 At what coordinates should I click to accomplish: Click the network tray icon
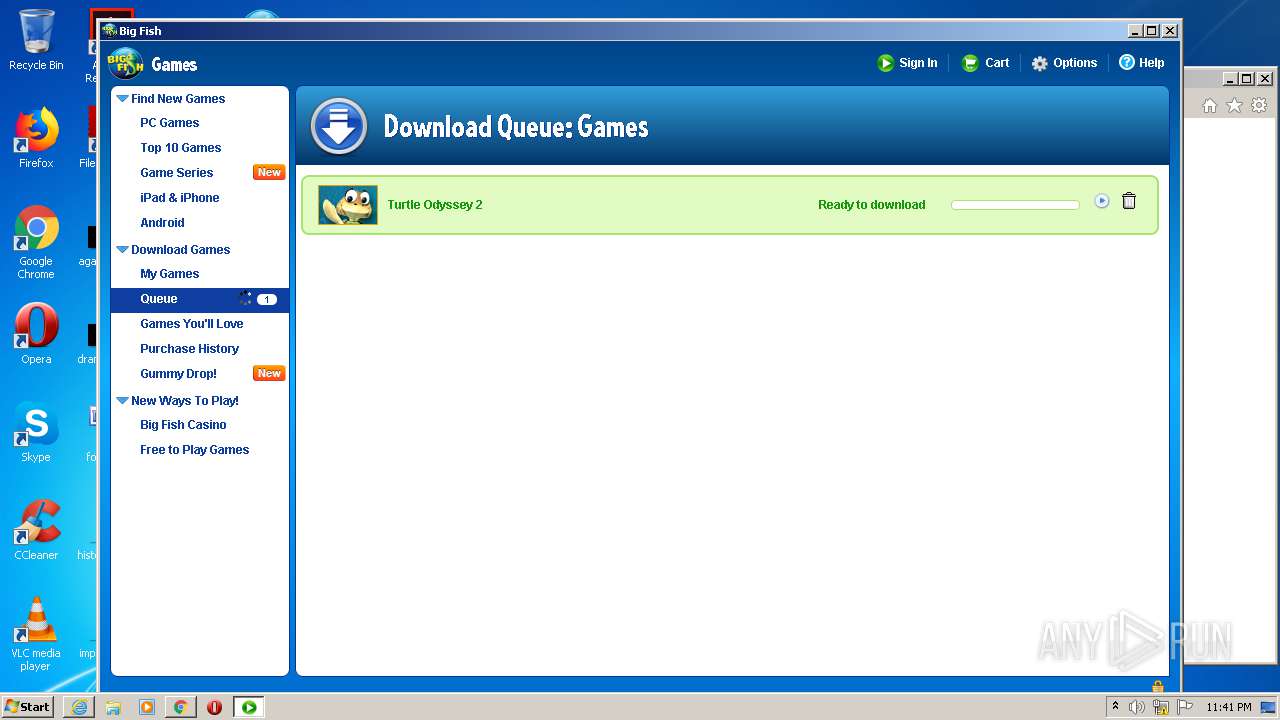[x=1161, y=707]
